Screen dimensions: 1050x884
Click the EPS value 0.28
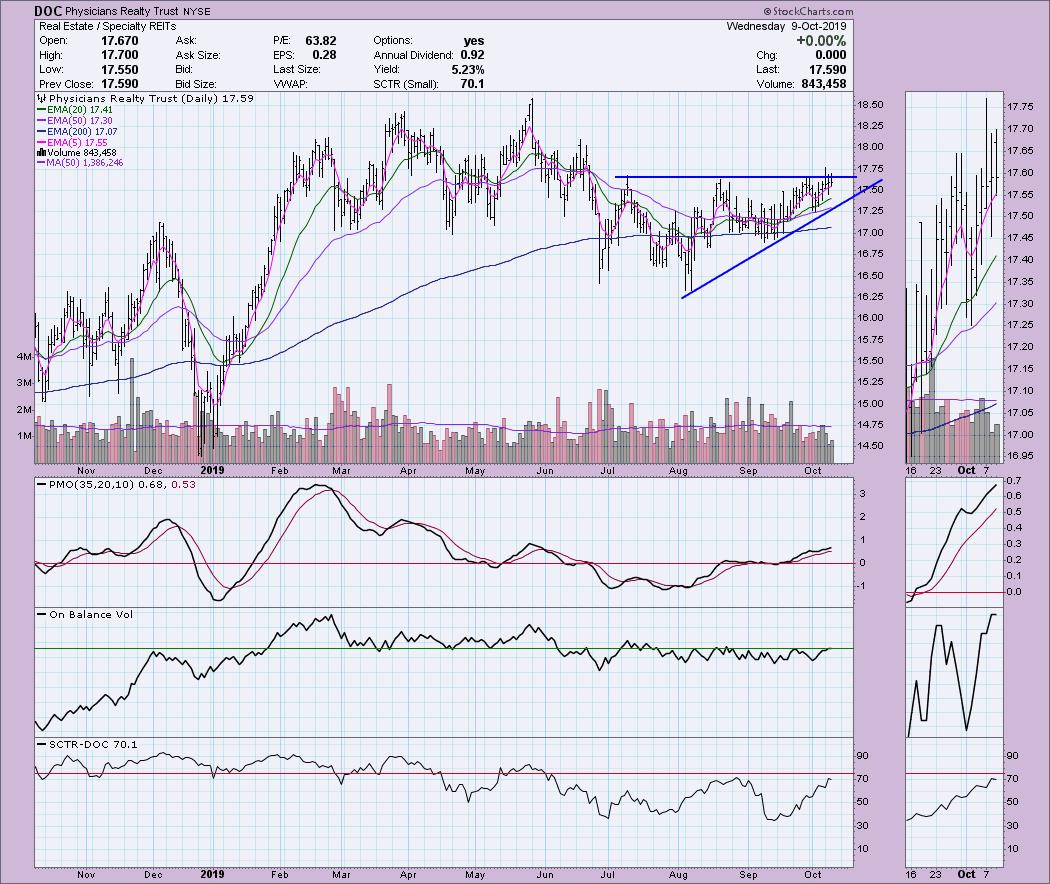324,55
